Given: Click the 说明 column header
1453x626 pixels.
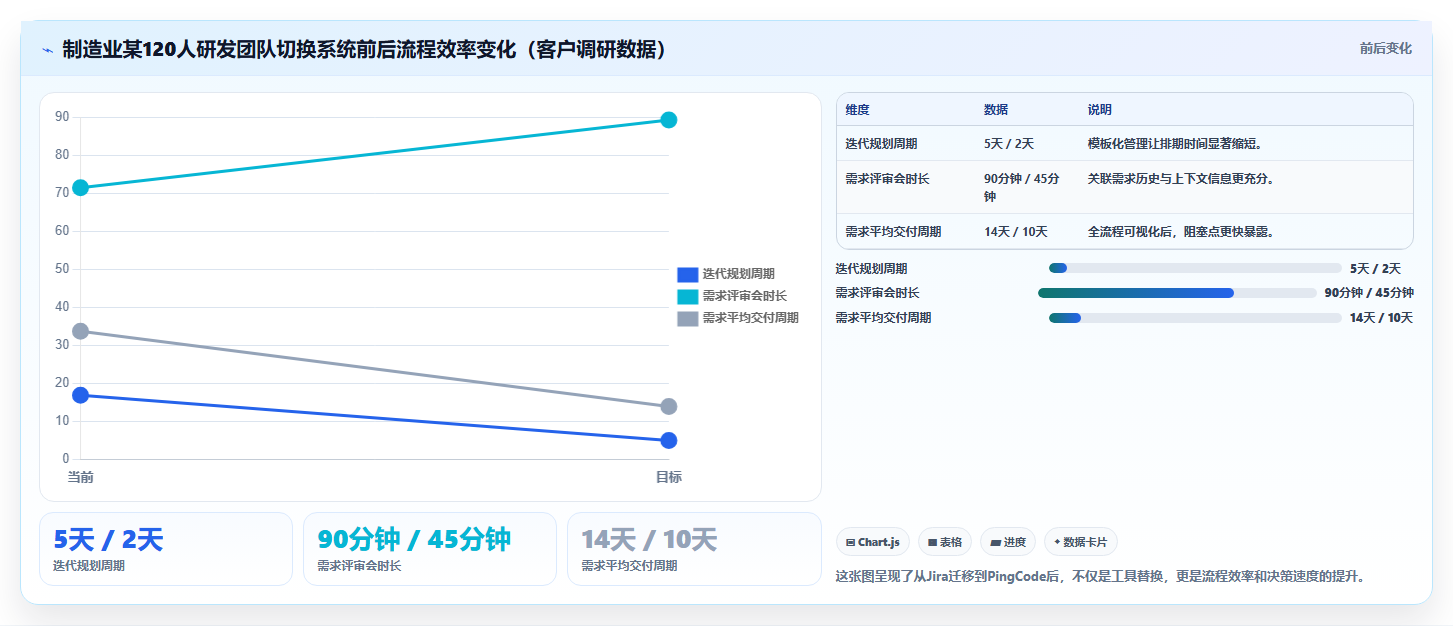Looking at the screenshot, I should 1246,109.
